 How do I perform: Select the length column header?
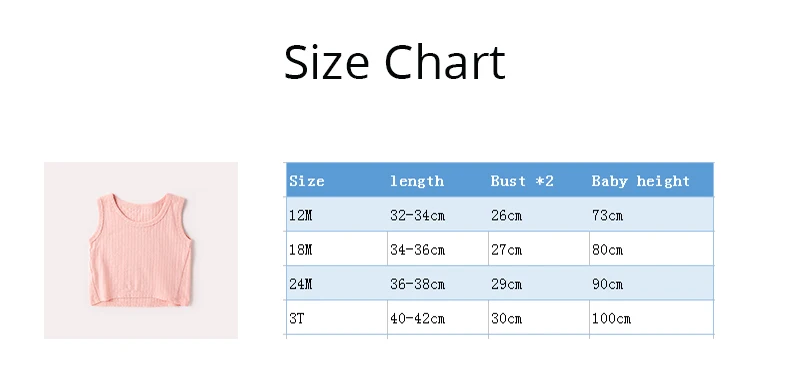point(438,180)
